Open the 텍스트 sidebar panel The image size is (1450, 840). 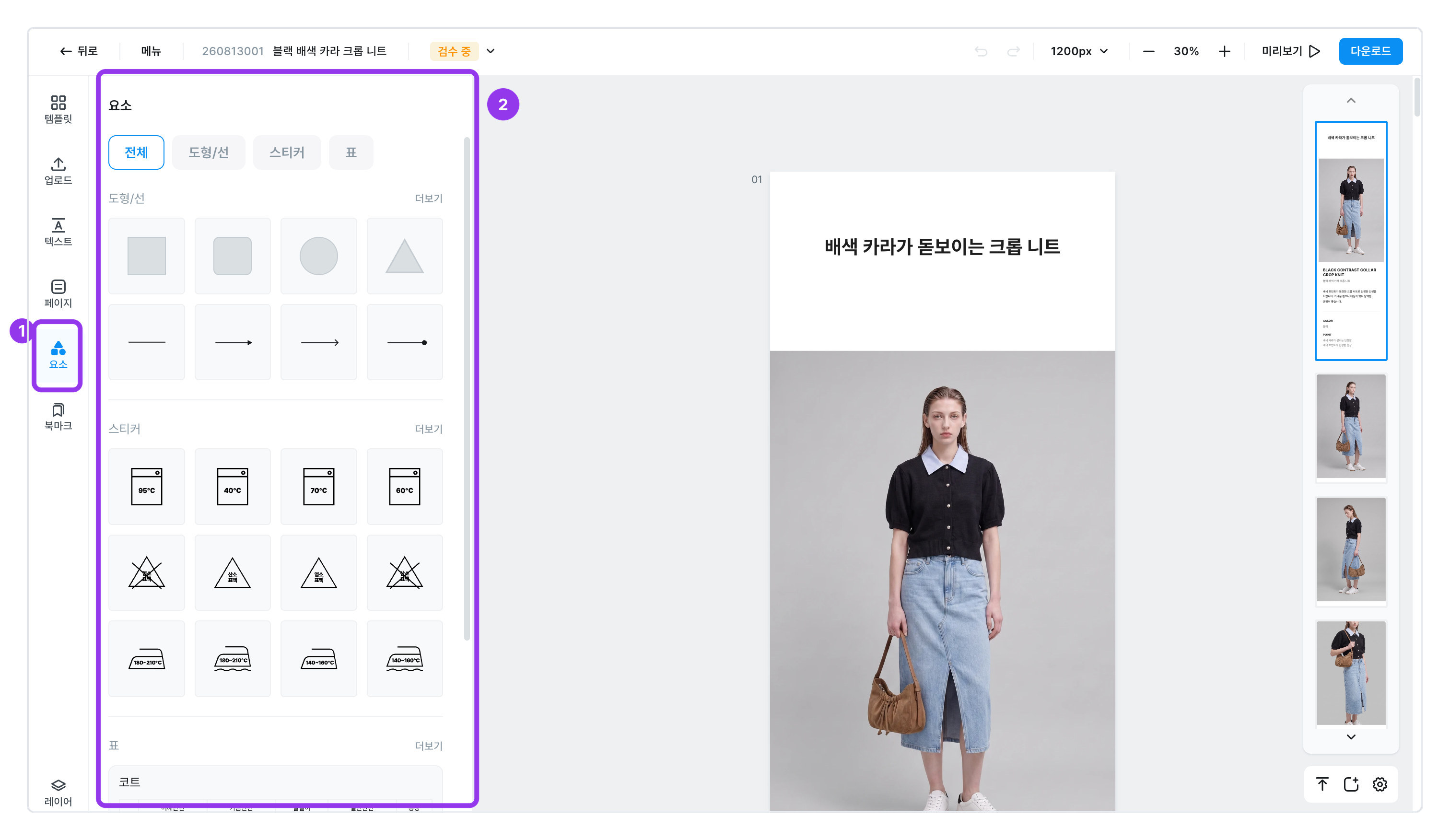point(58,232)
